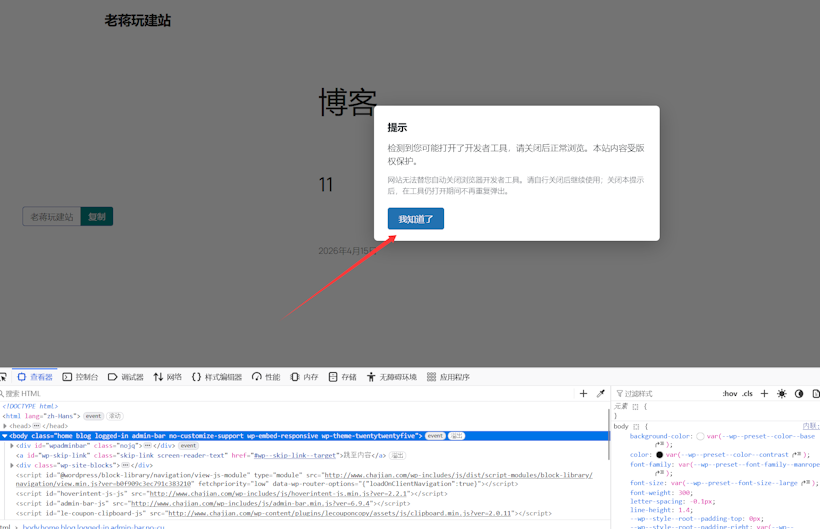Open the 网络 network panel

coord(168,377)
